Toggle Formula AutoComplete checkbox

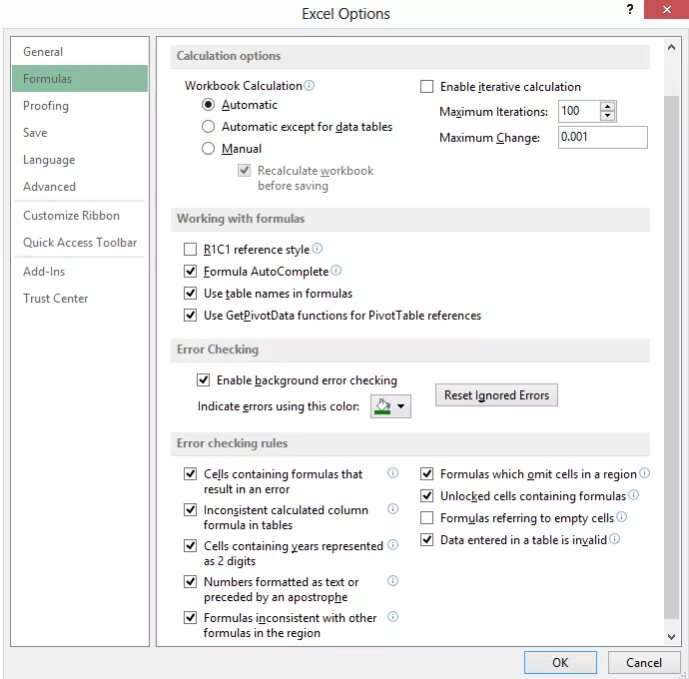(190, 272)
